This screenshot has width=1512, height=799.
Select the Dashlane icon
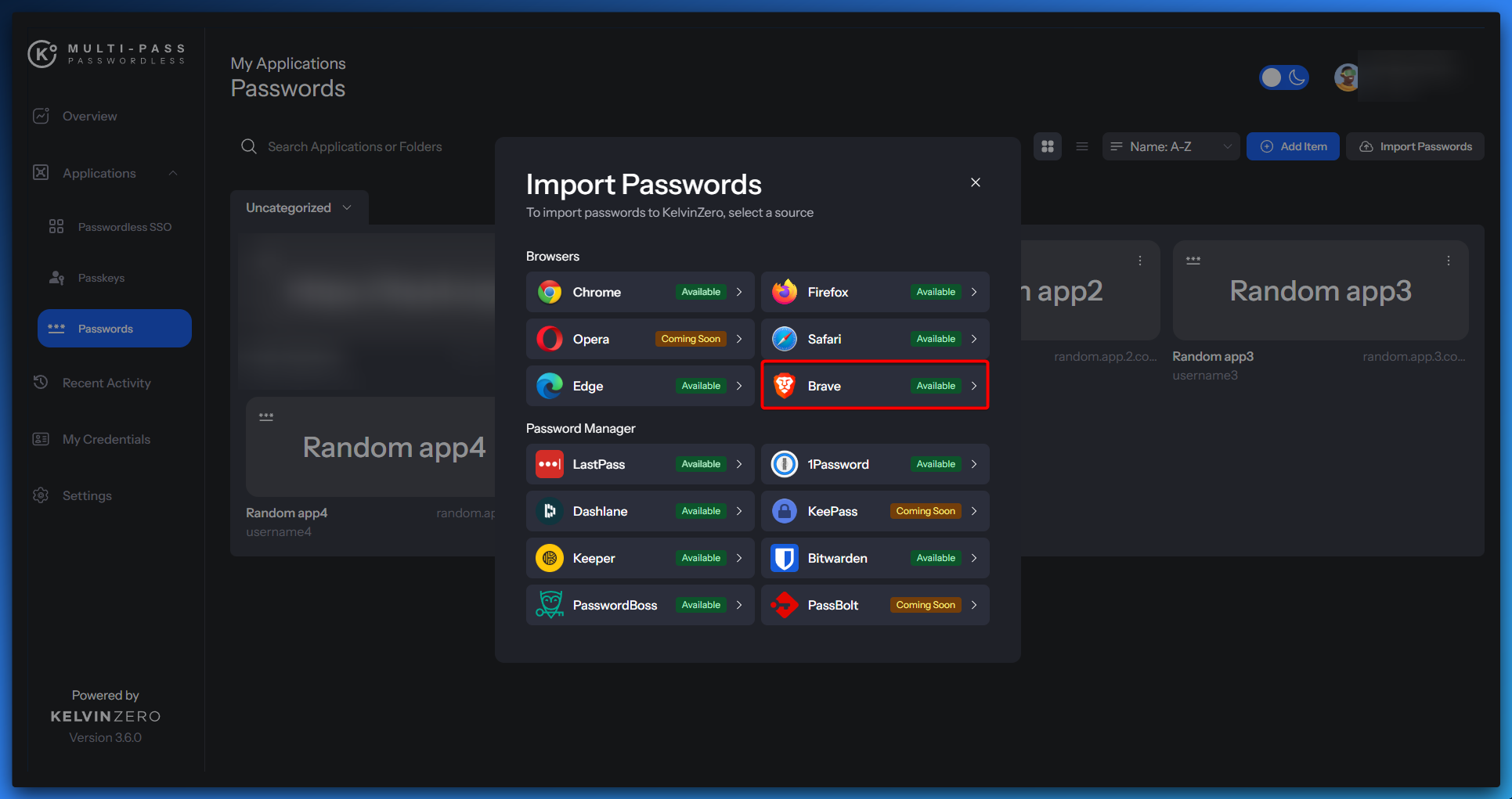pos(550,511)
